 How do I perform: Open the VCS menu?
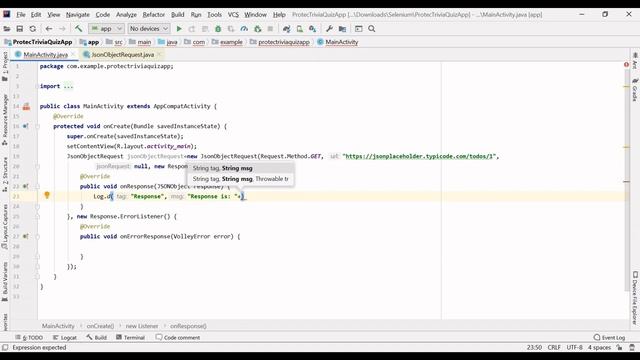pyautogui.click(x=233, y=15)
